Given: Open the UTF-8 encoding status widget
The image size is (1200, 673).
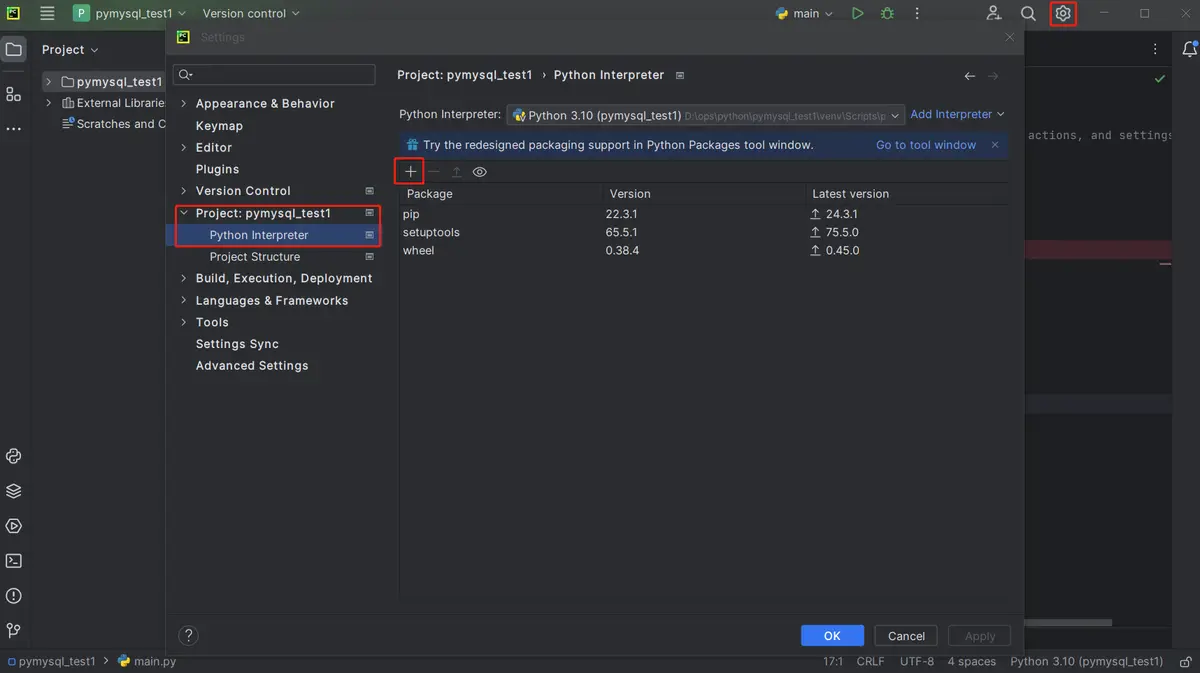Looking at the screenshot, I should [917, 662].
